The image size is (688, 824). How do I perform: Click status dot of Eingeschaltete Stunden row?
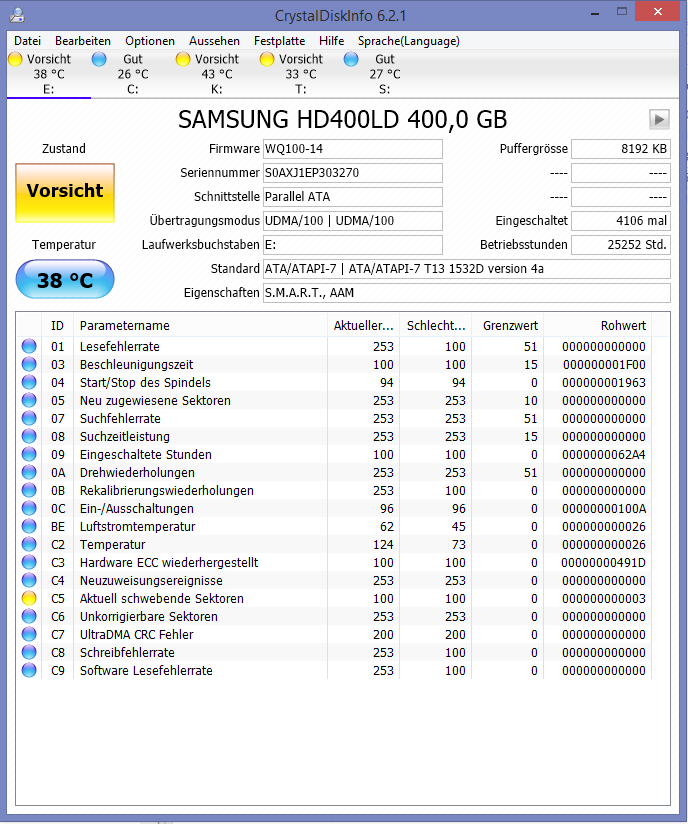click(29, 454)
